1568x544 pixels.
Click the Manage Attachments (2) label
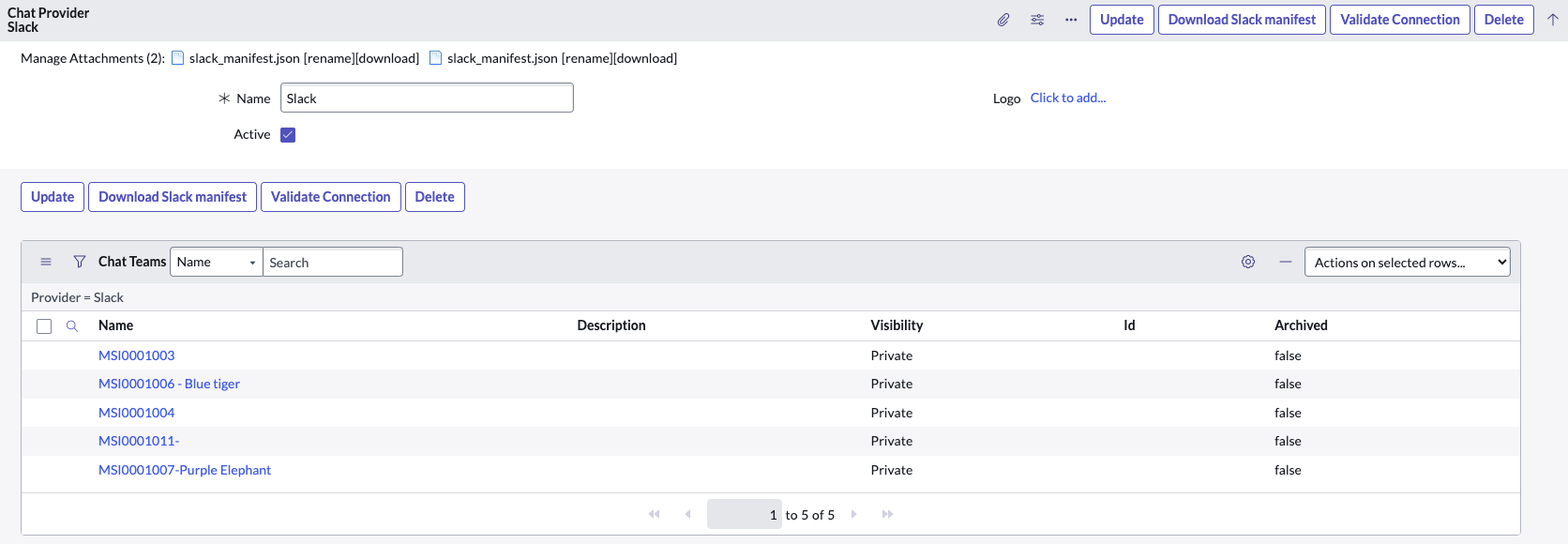(x=93, y=58)
